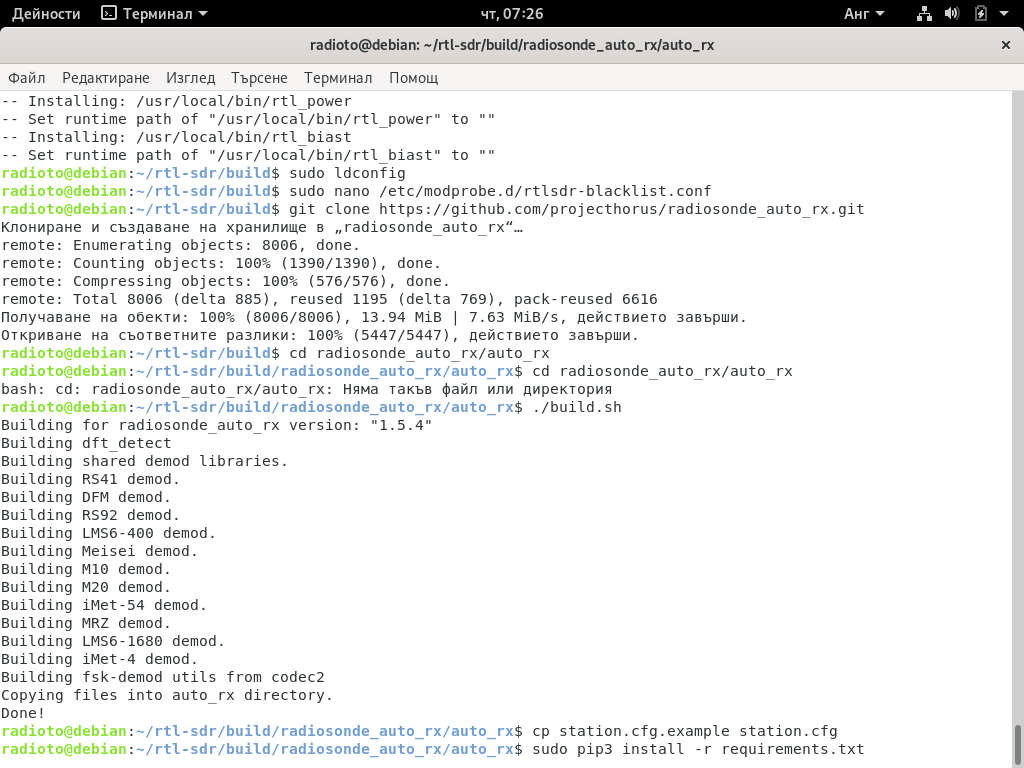This screenshot has height=768, width=1024.
Task: Click 'Клониране и създаване на хранилище' line
Action: [x=262, y=227]
